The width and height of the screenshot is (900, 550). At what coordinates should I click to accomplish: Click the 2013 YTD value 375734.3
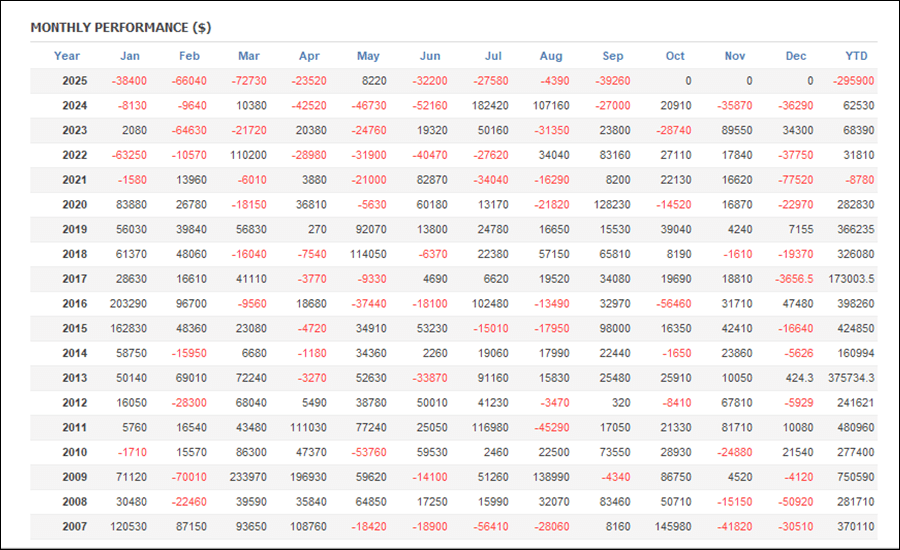coord(851,377)
